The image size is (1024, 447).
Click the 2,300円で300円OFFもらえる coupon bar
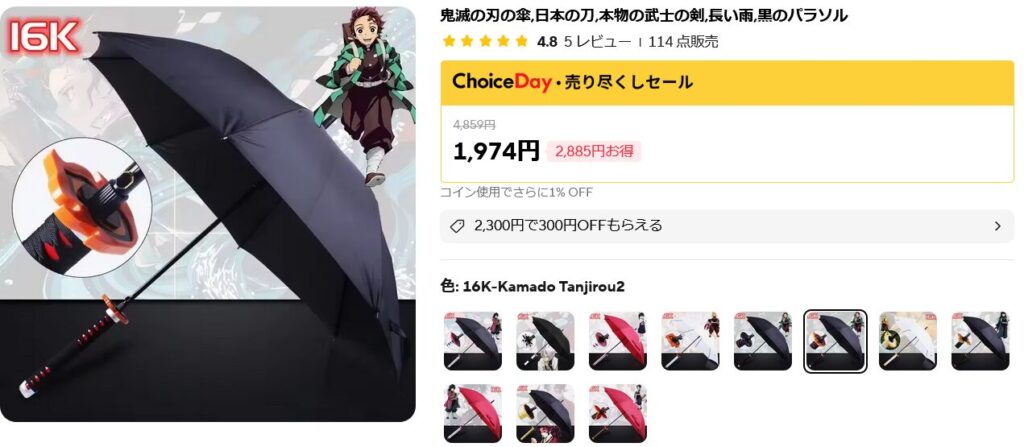(x=727, y=226)
